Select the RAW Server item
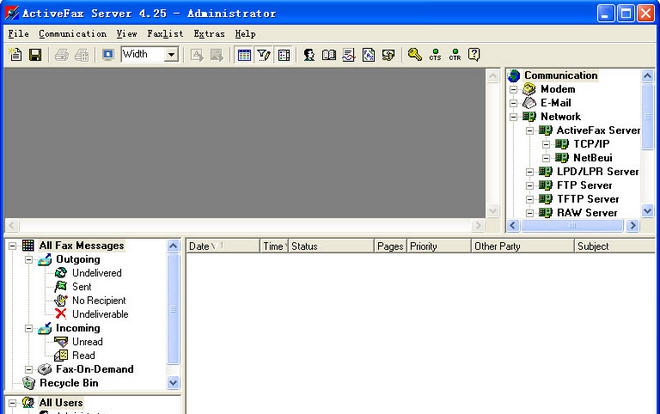 587,213
